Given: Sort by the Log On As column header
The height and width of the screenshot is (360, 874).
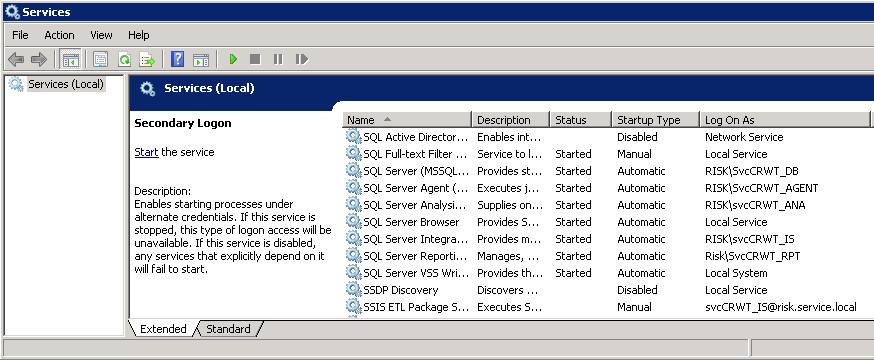Looking at the screenshot, I should [x=785, y=120].
